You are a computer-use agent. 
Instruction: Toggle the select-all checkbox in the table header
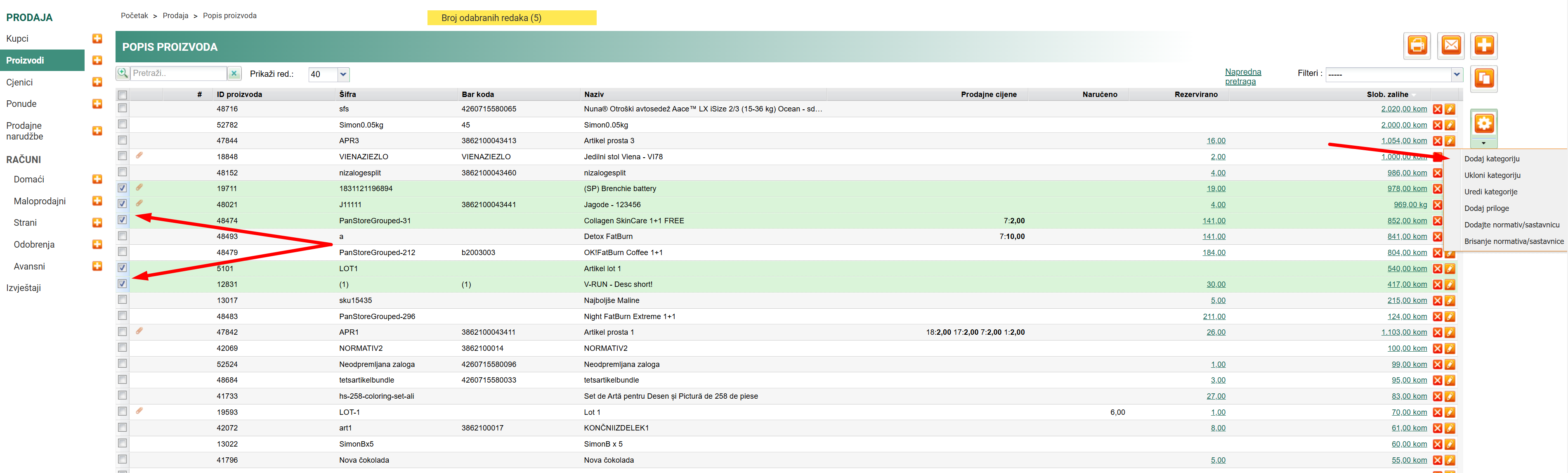pos(123,95)
